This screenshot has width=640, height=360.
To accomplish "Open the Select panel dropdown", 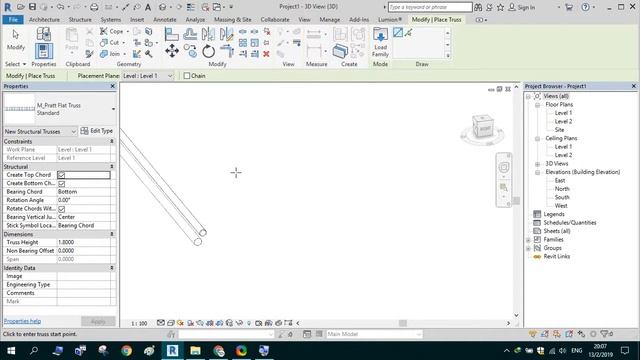I will 16,64.
